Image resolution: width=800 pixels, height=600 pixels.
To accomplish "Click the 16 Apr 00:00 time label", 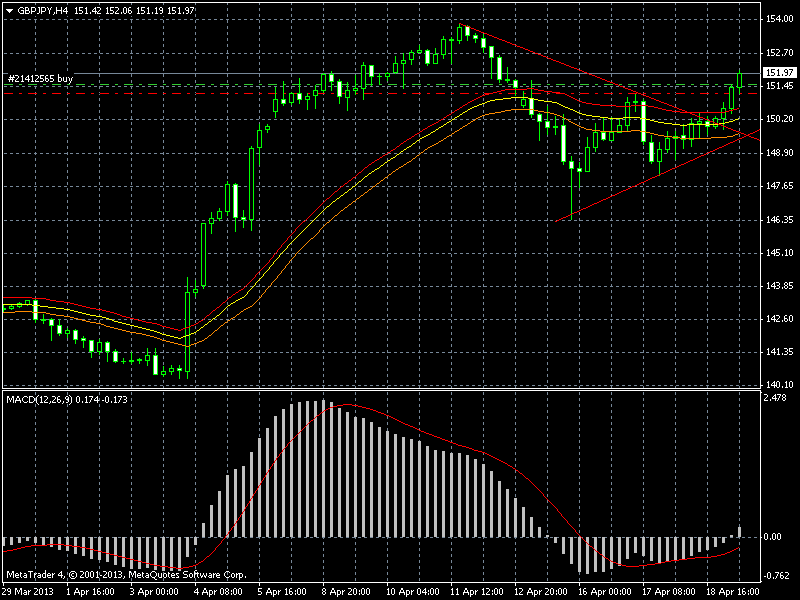I will pyautogui.click(x=605, y=592).
